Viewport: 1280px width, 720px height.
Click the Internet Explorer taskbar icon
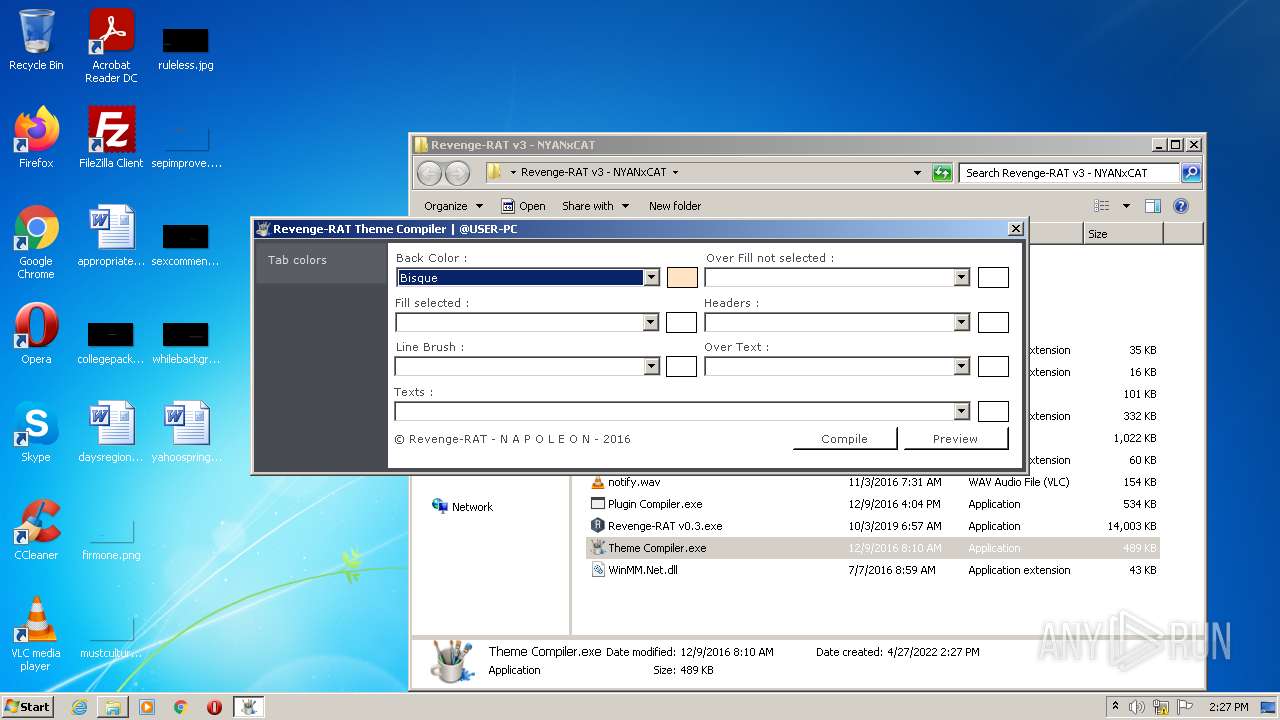tap(79, 707)
